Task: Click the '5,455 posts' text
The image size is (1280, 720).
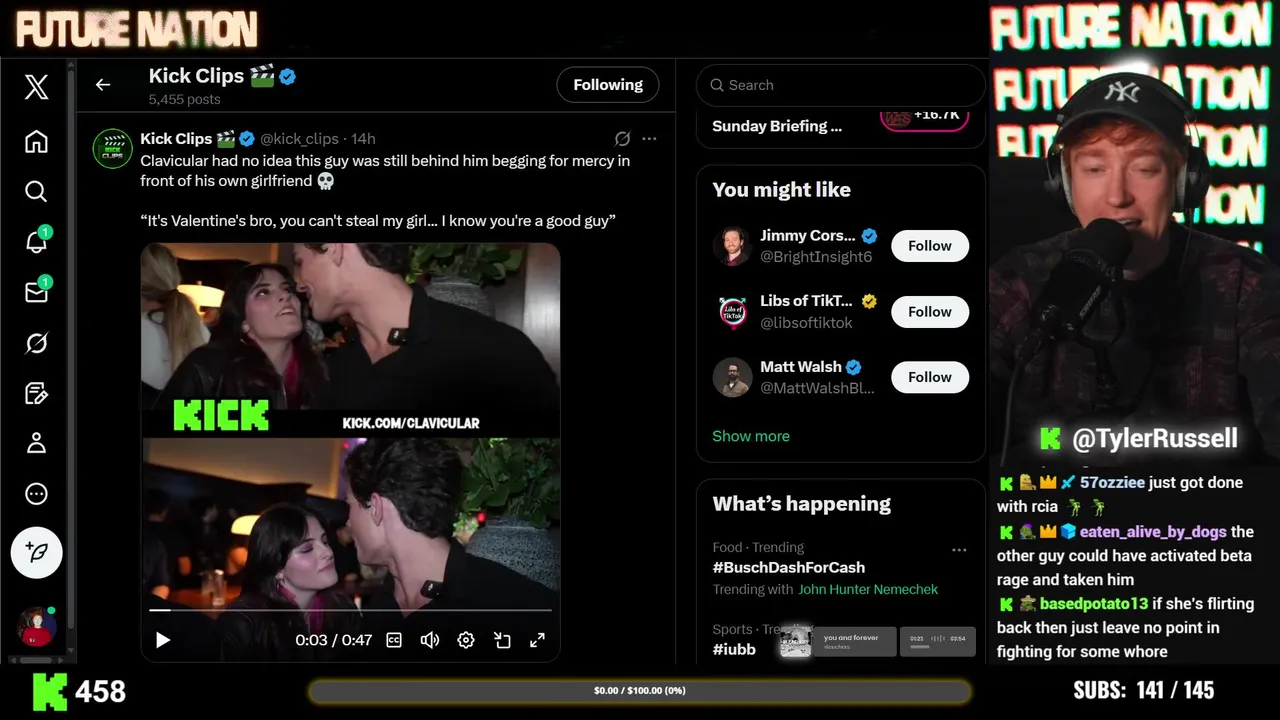Action: click(x=185, y=99)
